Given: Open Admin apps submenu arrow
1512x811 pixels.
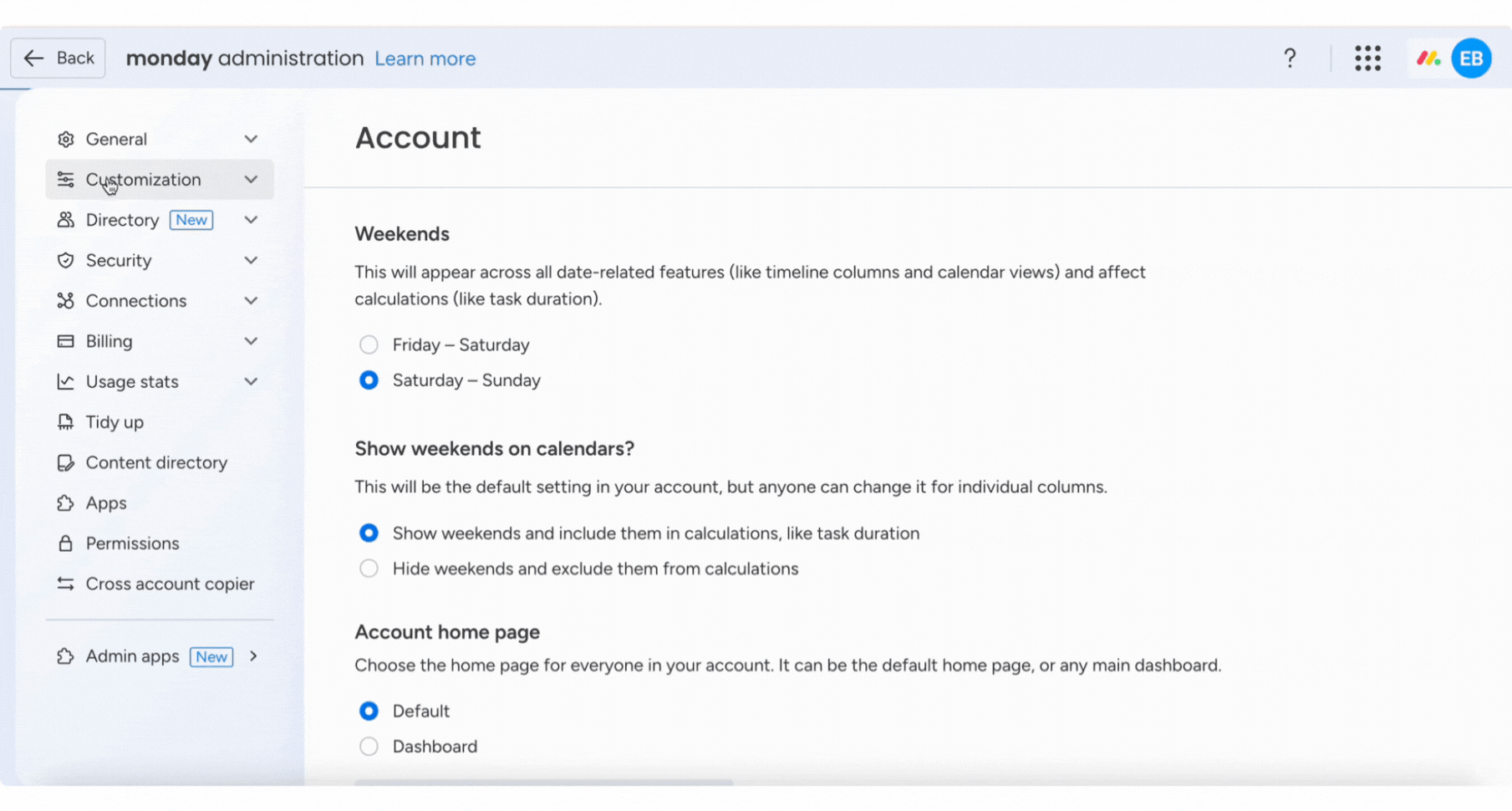Looking at the screenshot, I should coord(253,656).
